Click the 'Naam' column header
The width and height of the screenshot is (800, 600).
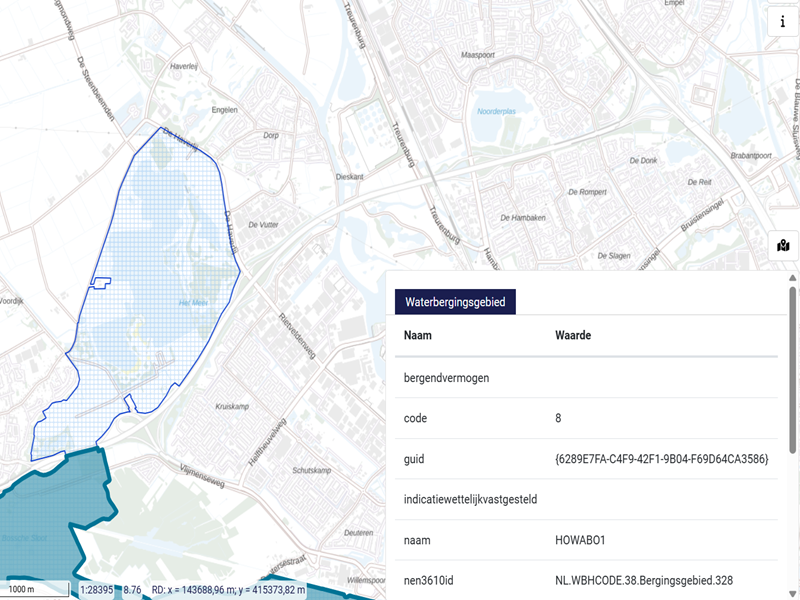418,335
